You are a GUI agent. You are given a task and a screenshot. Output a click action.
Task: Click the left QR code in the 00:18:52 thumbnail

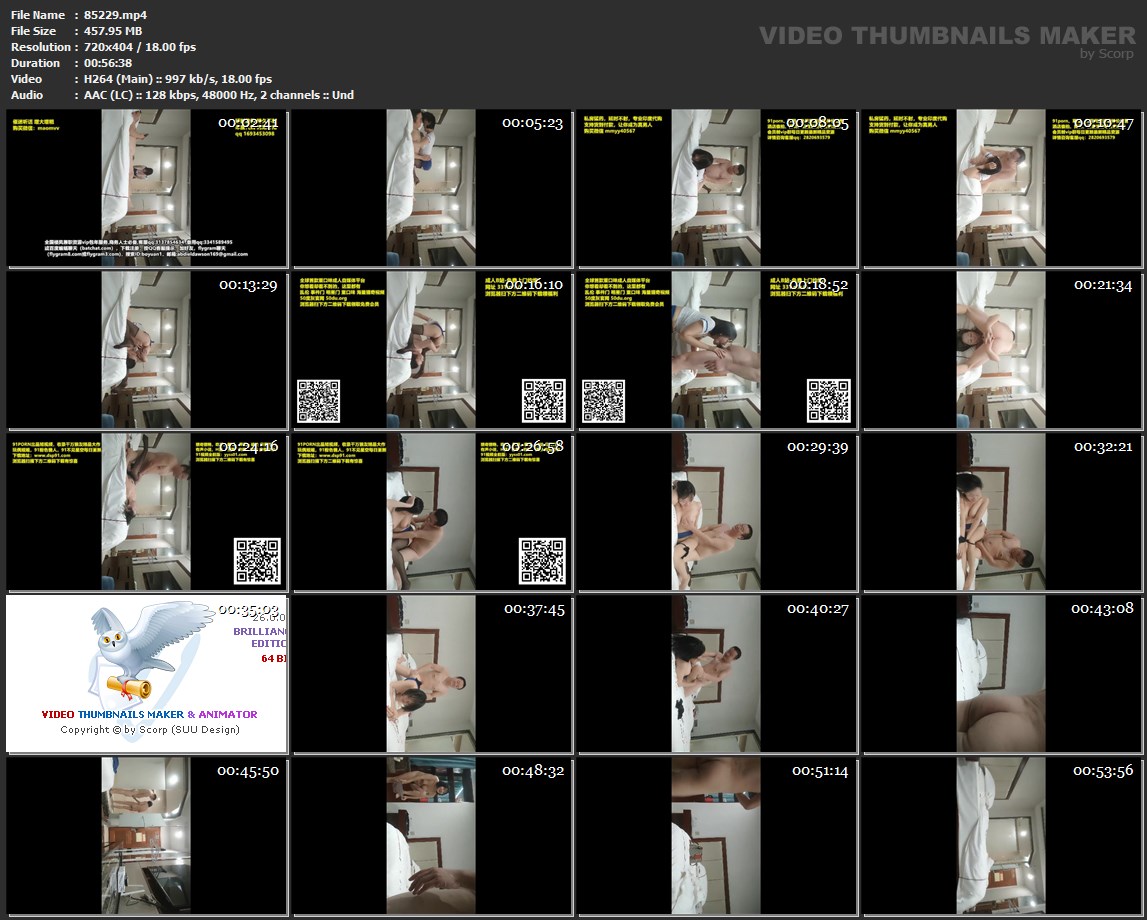[603, 400]
